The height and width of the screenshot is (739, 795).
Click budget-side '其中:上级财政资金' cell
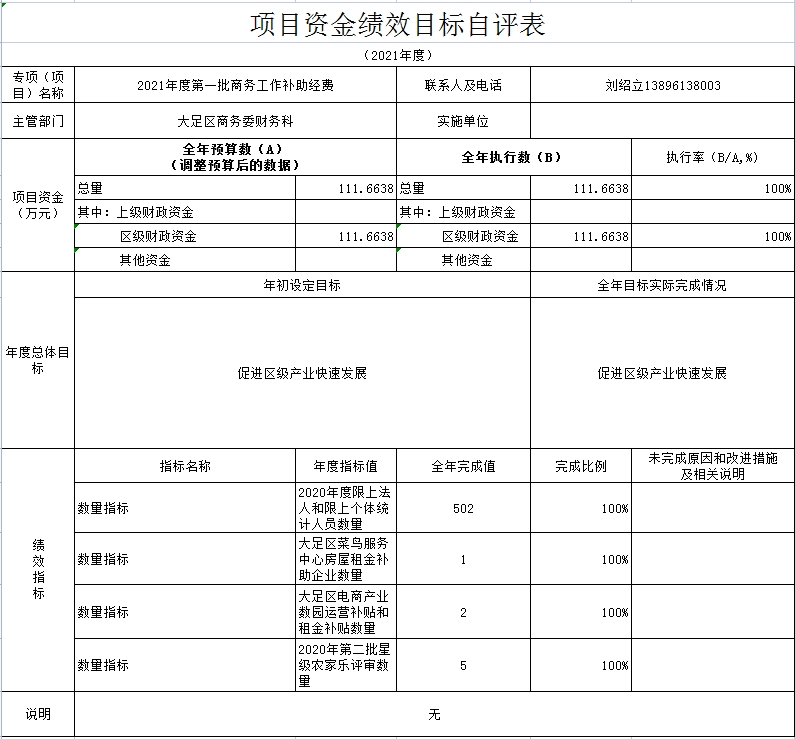185,212
